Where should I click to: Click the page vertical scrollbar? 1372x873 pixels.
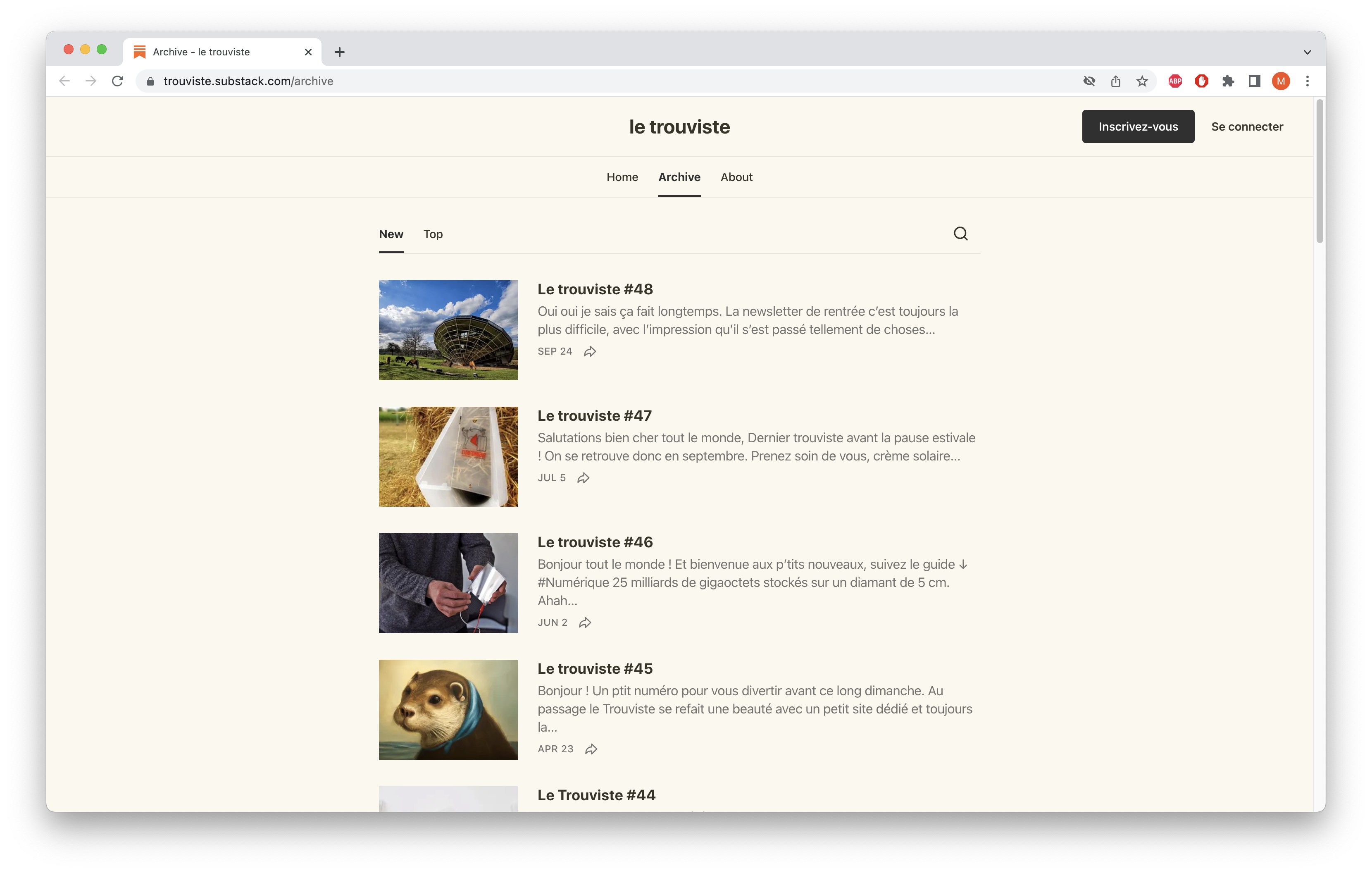1320,171
